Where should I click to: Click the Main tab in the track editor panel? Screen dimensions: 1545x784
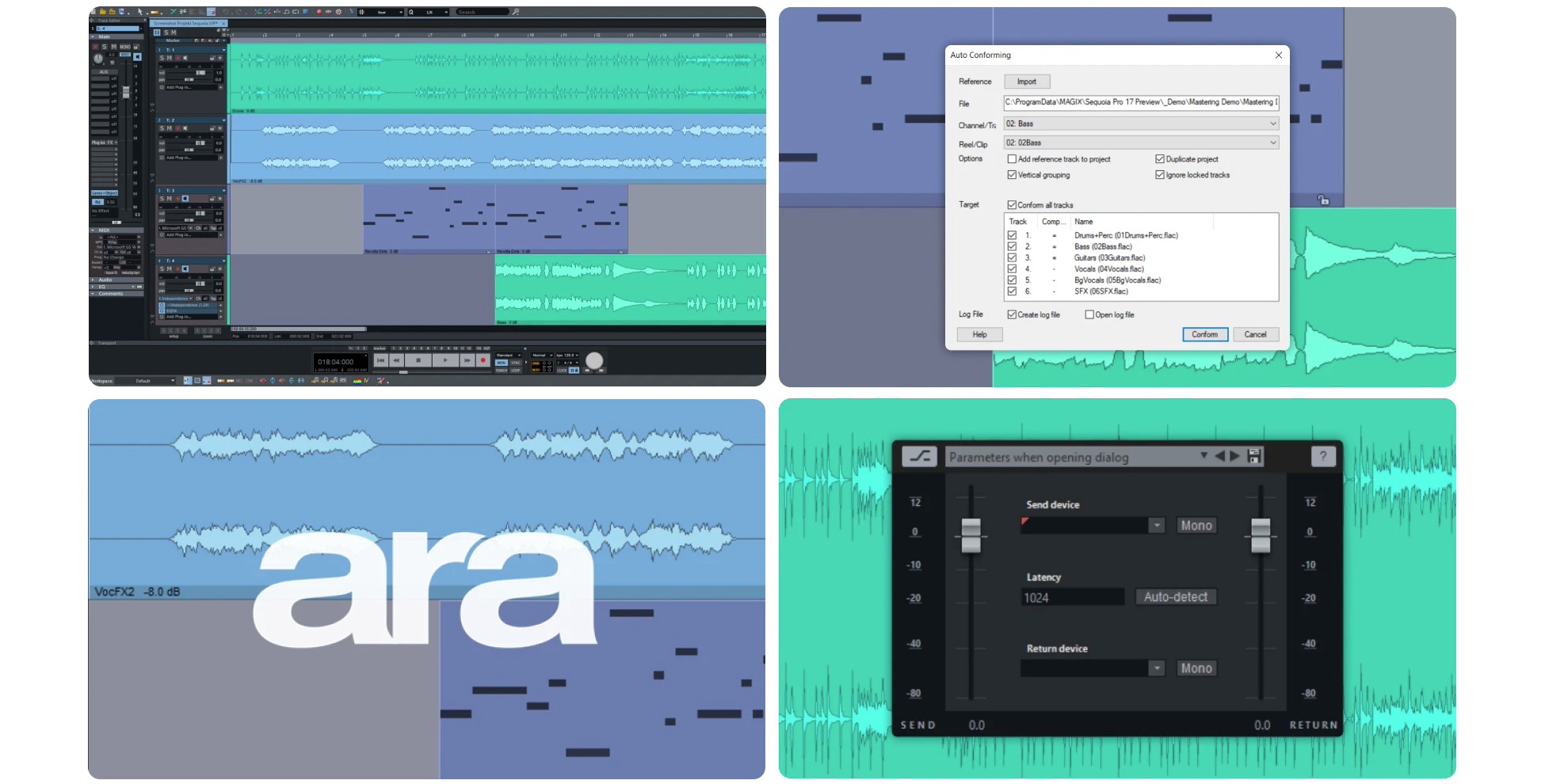click(x=105, y=36)
